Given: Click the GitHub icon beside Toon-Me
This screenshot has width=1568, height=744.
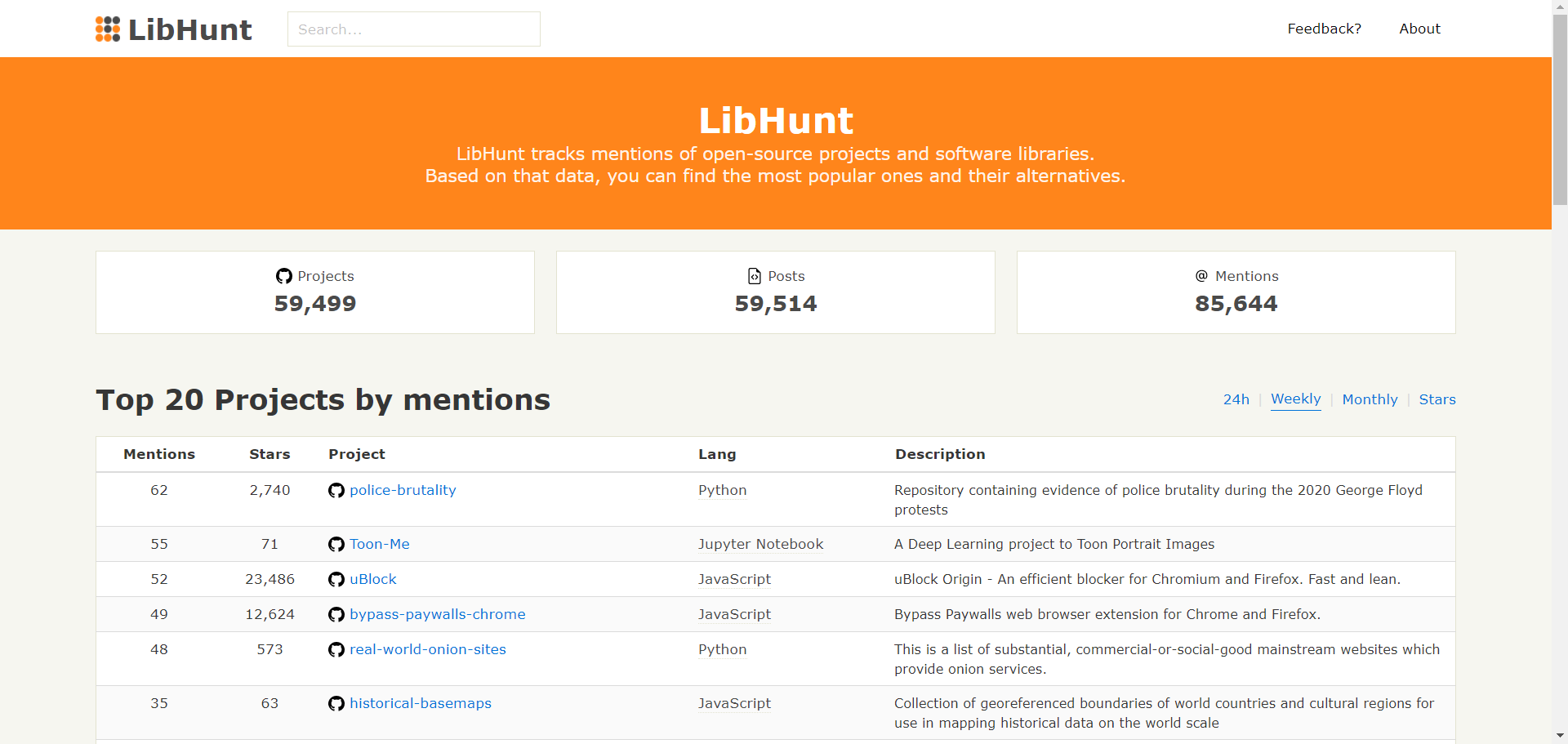Looking at the screenshot, I should coord(336,545).
